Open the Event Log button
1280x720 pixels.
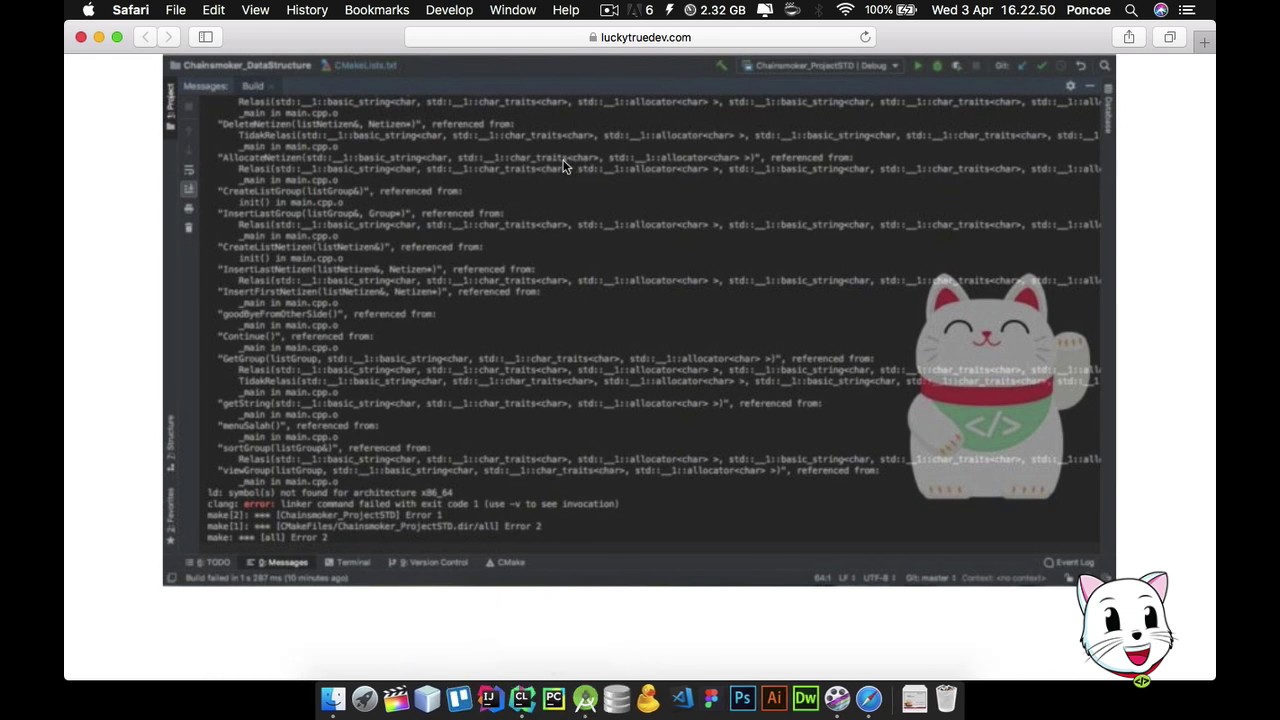coord(1069,563)
